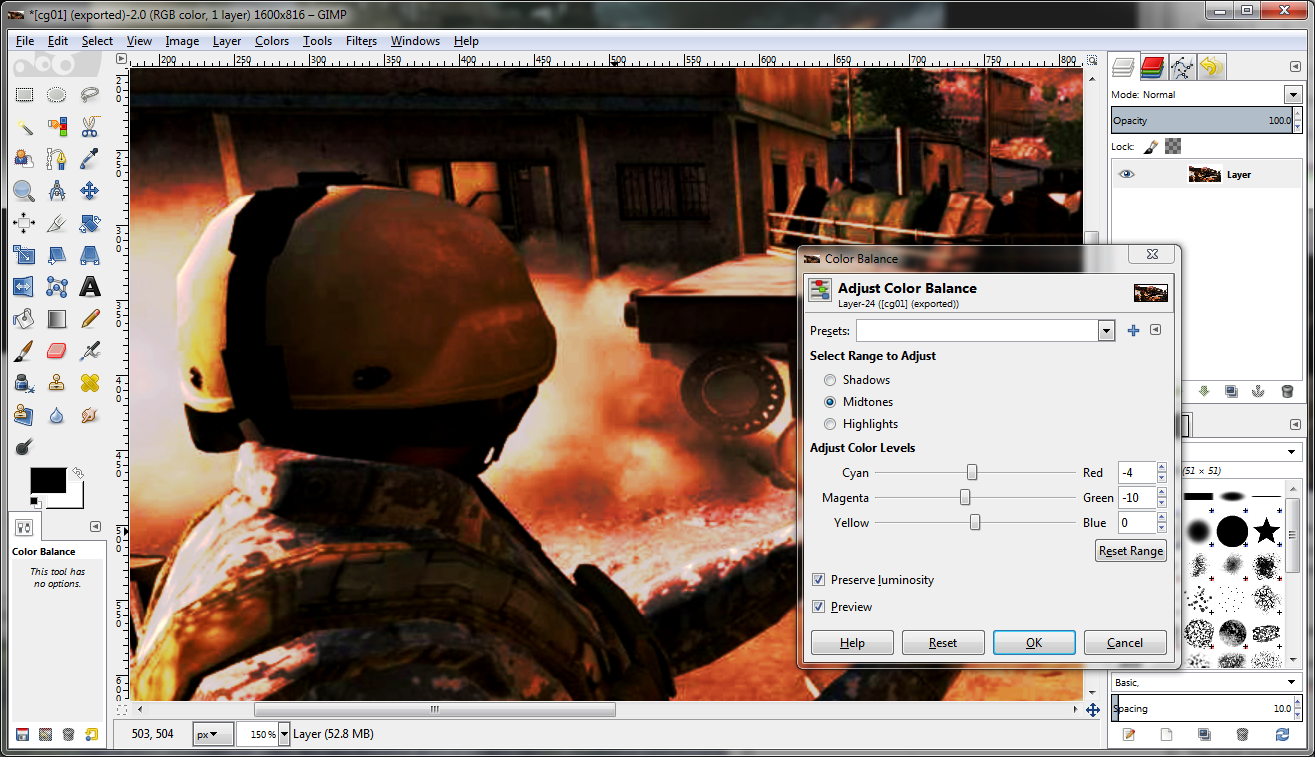Viewport: 1315px width, 757px height.
Task: Save current settings with plus icon
Action: 1133,330
